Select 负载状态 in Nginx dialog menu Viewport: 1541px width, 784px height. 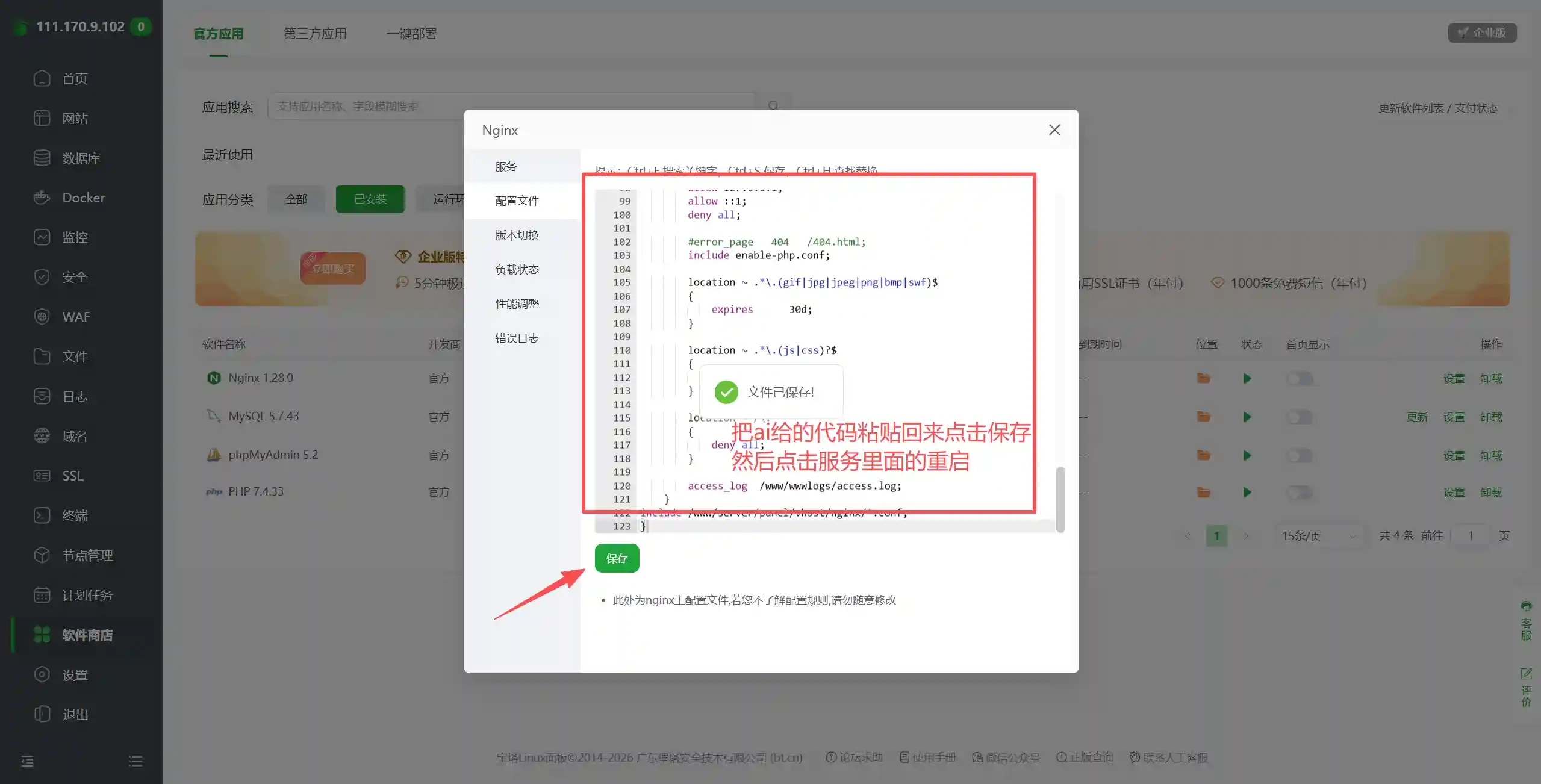[x=522, y=269]
